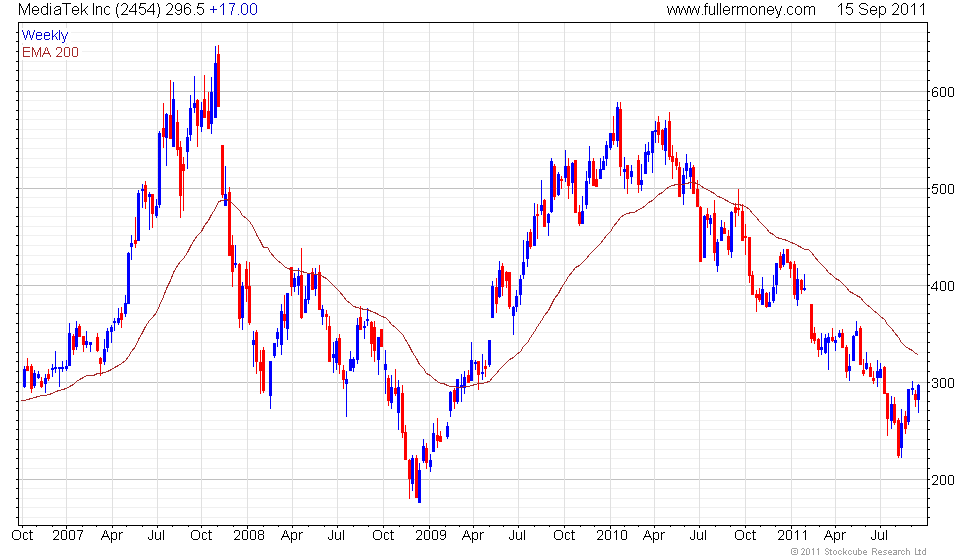Click the MediaTek Inc (2454) chart title

coord(89,9)
